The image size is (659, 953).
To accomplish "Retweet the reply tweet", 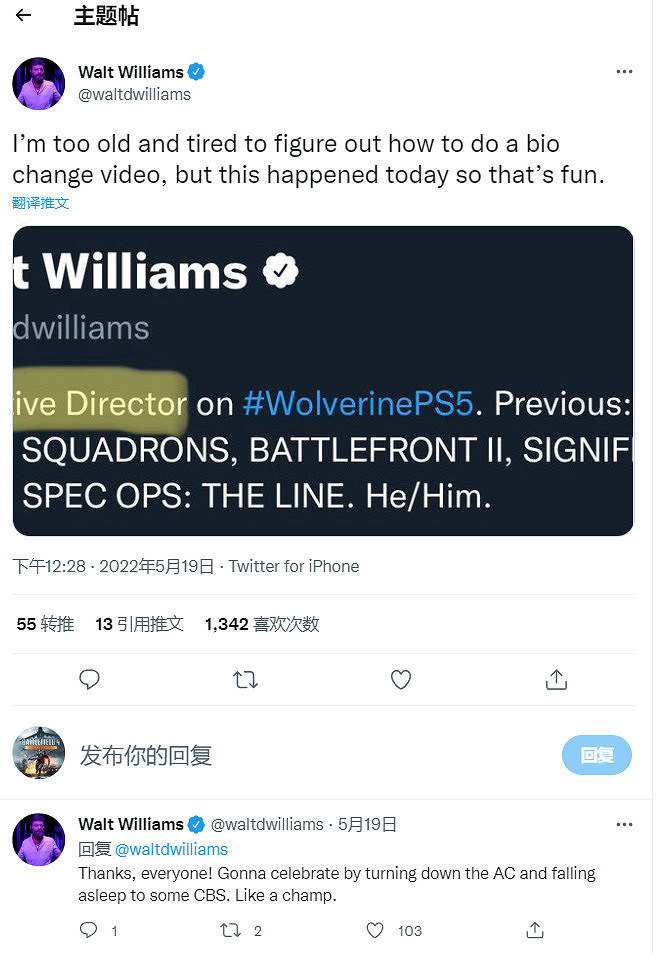I will (231, 930).
